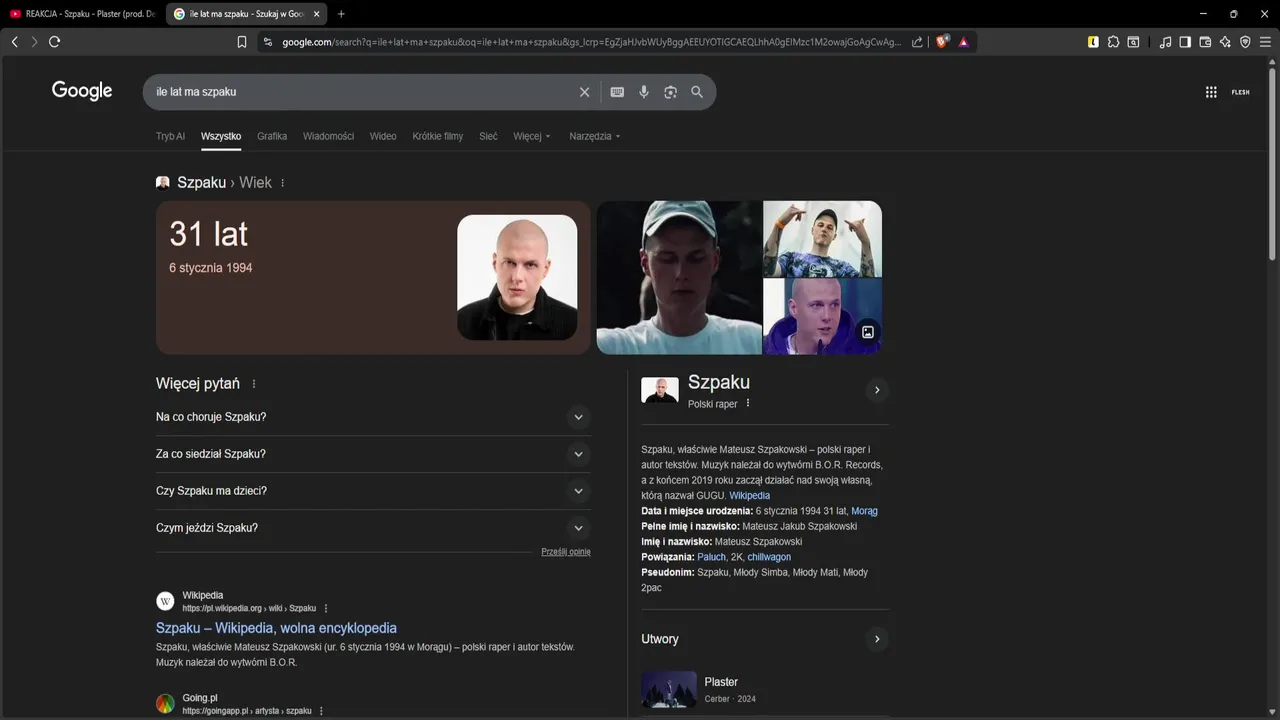Expand 'Czy Szpaku ma dzieci?' question
This screenshot has height=720, width=1280.
[x=373, y=491]
